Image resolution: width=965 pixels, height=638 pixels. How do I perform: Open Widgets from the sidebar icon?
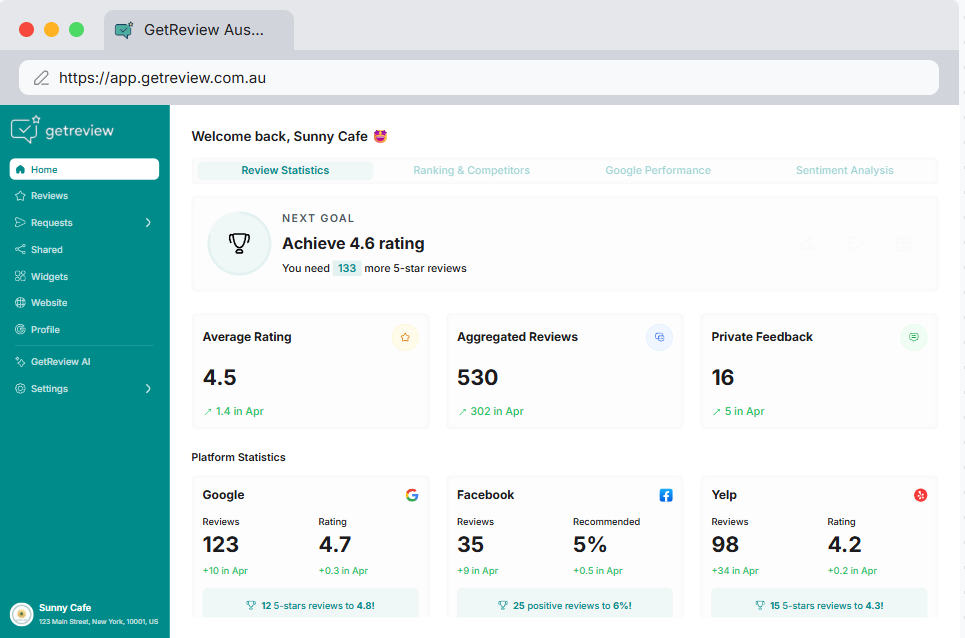tap(20, 276)
